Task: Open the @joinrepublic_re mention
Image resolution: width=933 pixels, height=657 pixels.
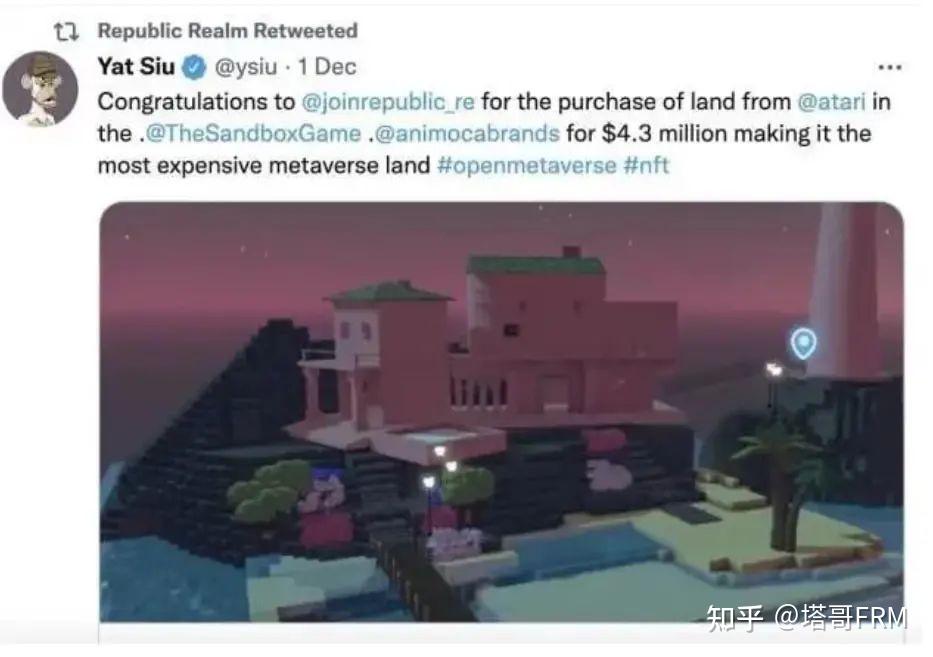Action: click(x=388, y=102)
